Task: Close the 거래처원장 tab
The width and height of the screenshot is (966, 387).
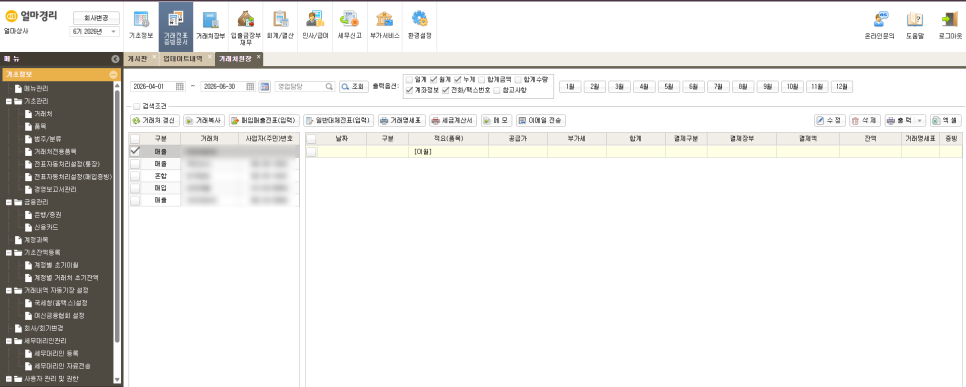Action: coord(258,57)
